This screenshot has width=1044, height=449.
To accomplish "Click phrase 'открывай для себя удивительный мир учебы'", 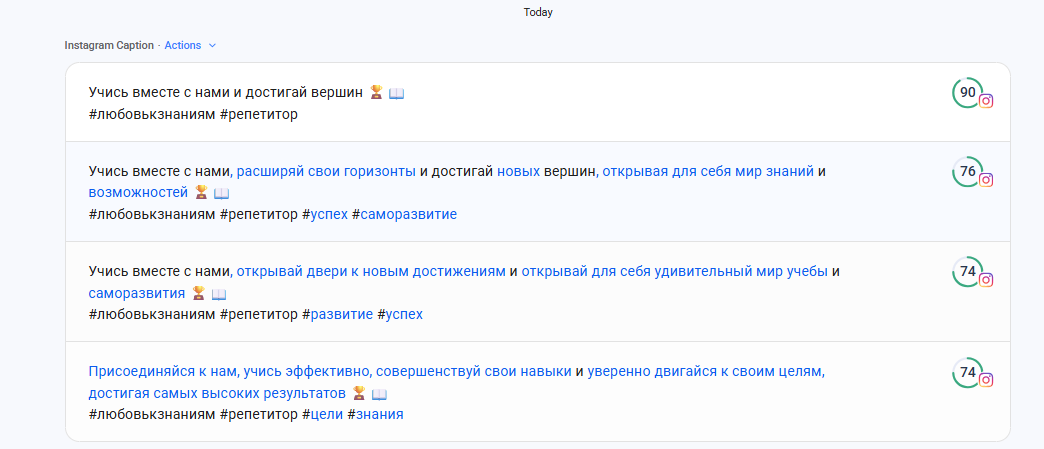I will (674, 271).
